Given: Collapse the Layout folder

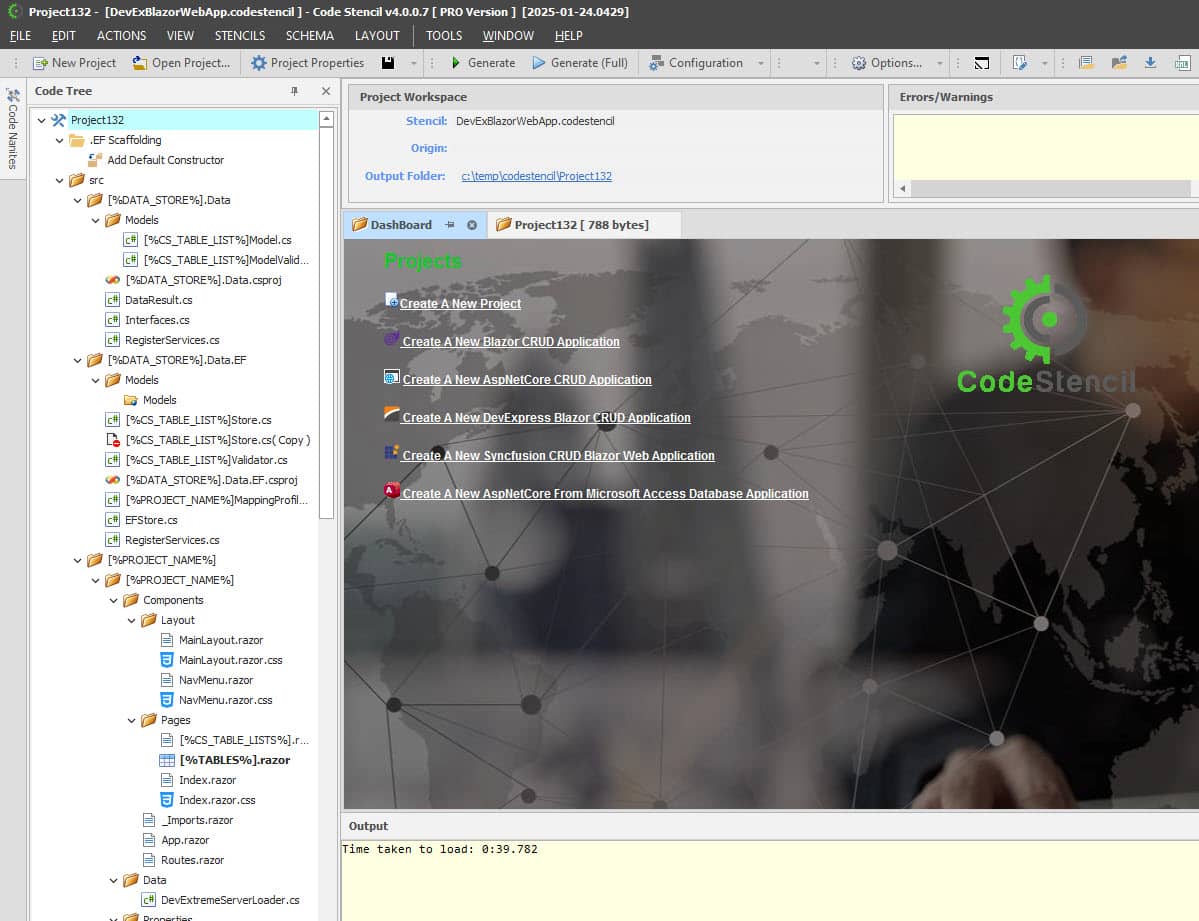Looking at the screenshot, I should click(x=132, y=620).
